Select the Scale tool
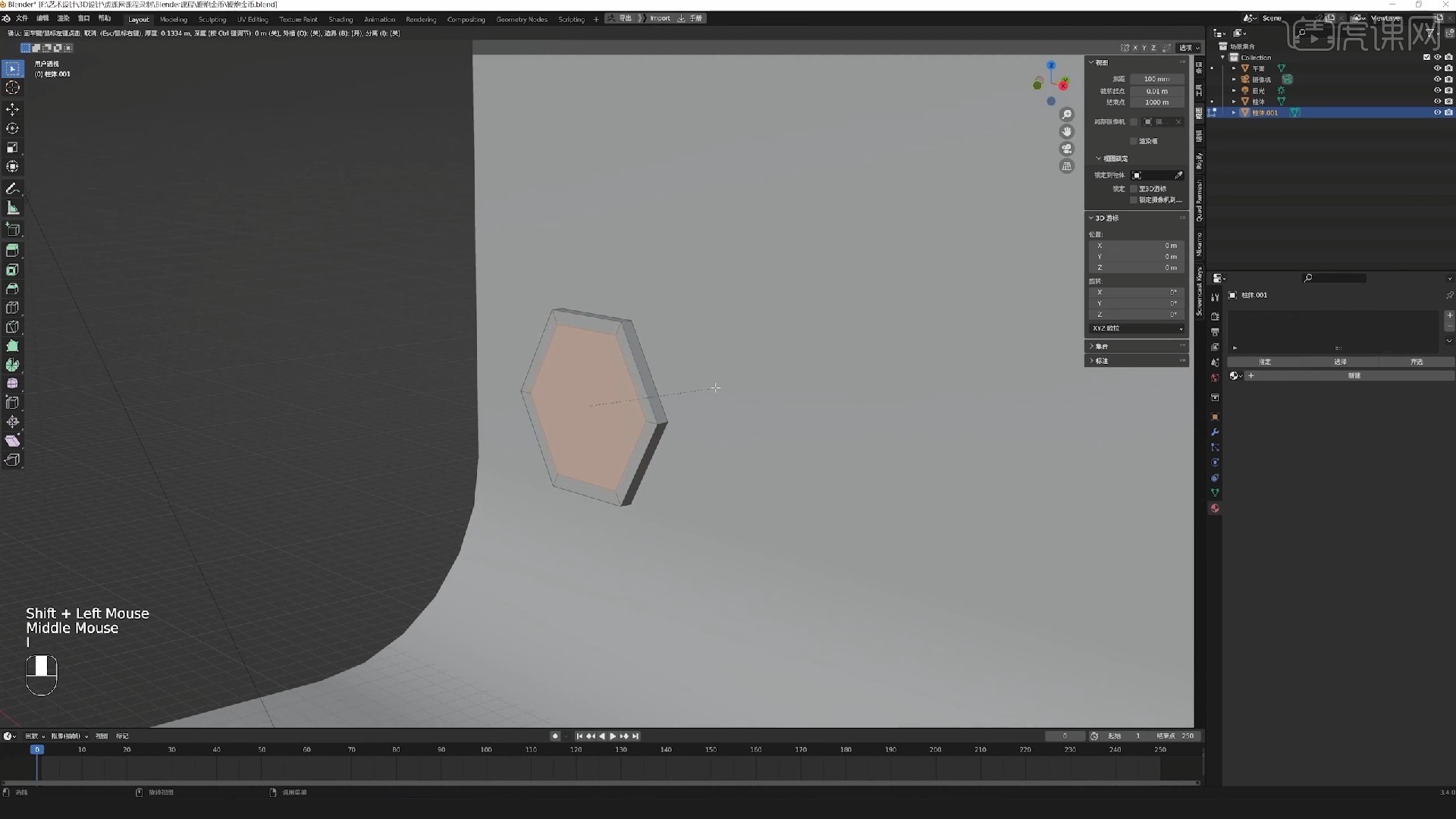This screenshot has height=819, width=1456. [x=13, y=148]
